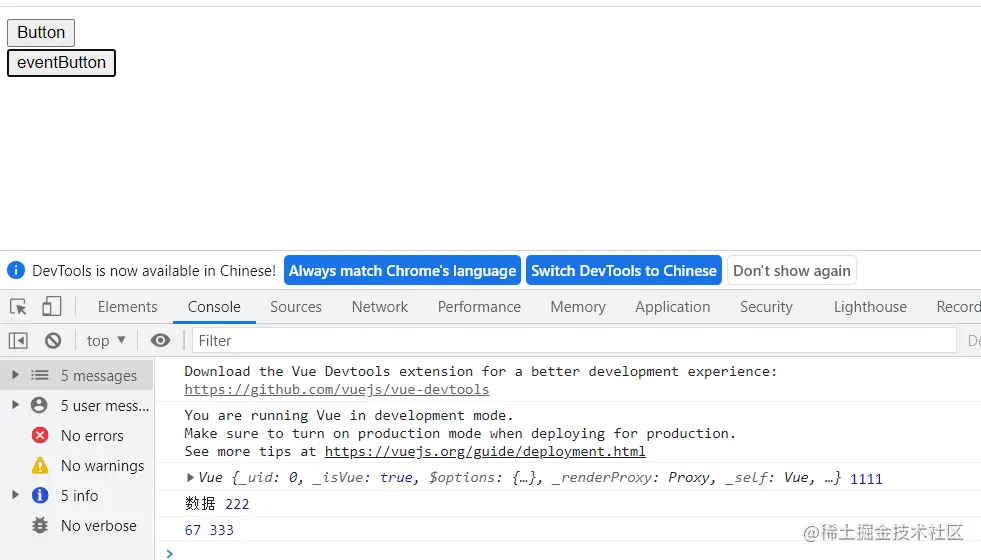
Task: Clear the console with the ban icon
Action: (53, 340)
